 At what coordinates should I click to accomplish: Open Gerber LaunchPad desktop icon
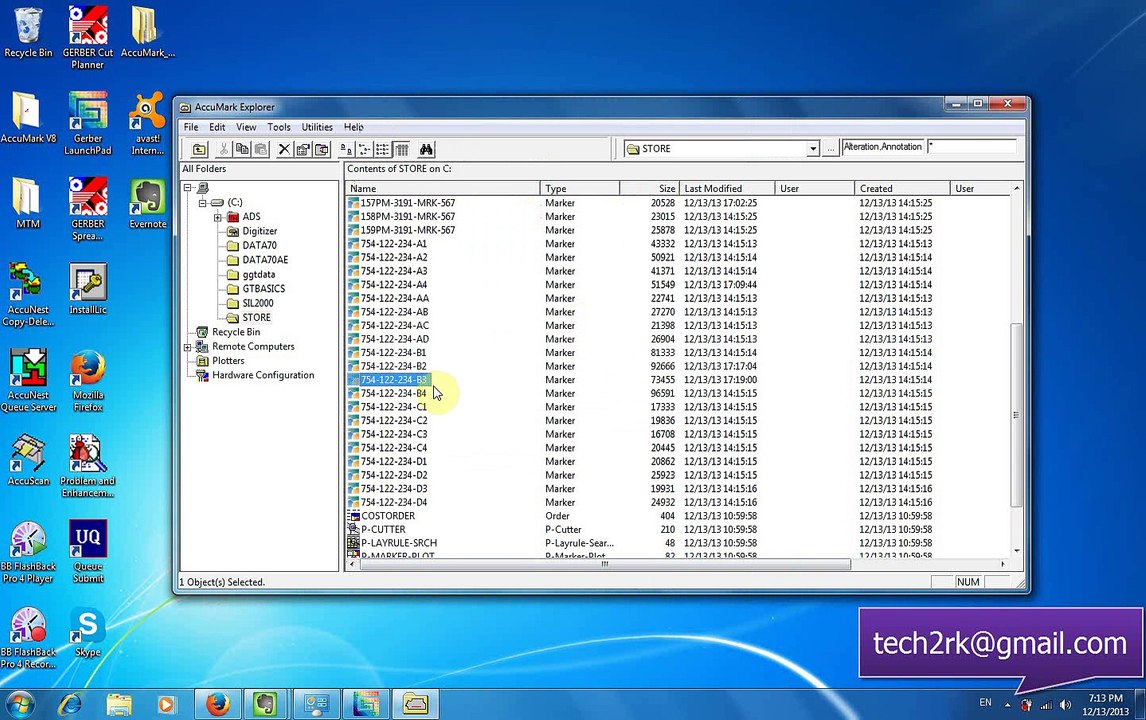pos(88,124)
